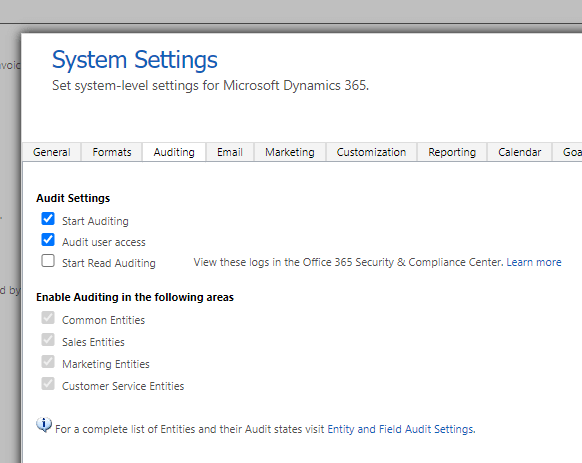The height and width of the screenshot is (463, 582).
Task: Click the Customer Service Entities checkbox
Action: click(x=48, y=384)
